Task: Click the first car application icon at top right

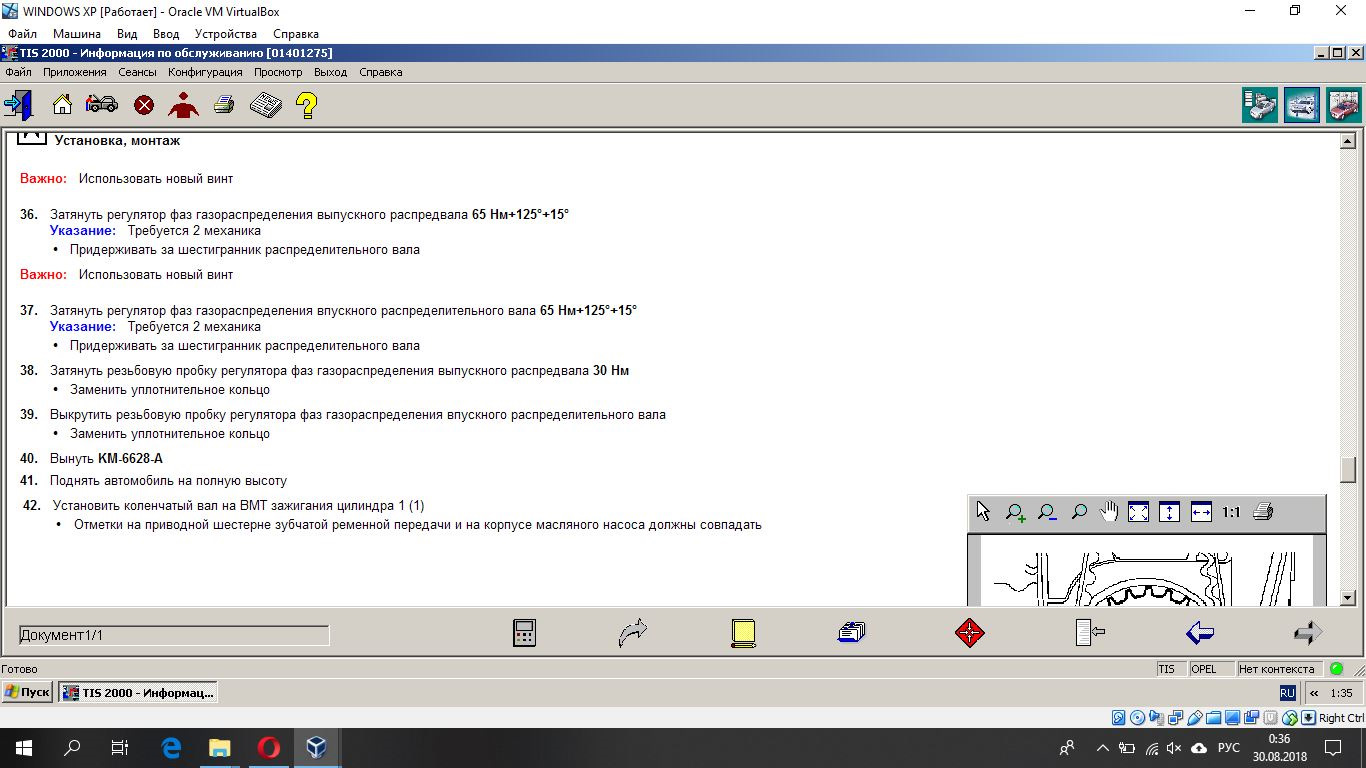Action: click(1260, 105)
